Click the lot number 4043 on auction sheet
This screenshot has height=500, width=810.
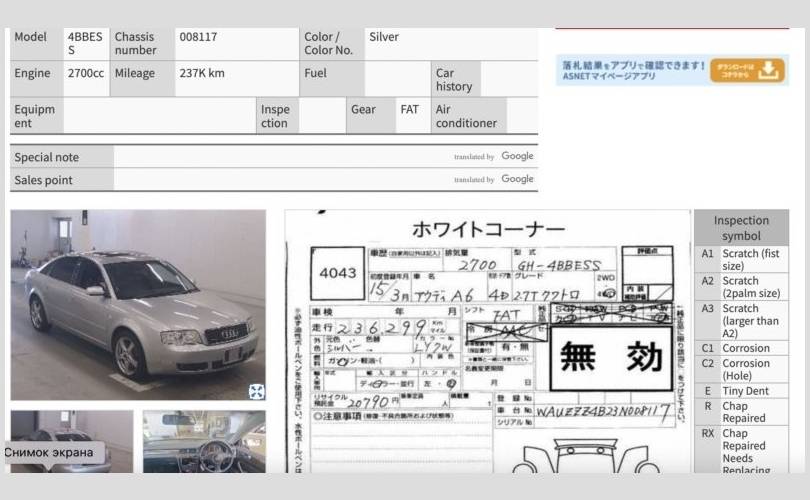coord(337,273)
